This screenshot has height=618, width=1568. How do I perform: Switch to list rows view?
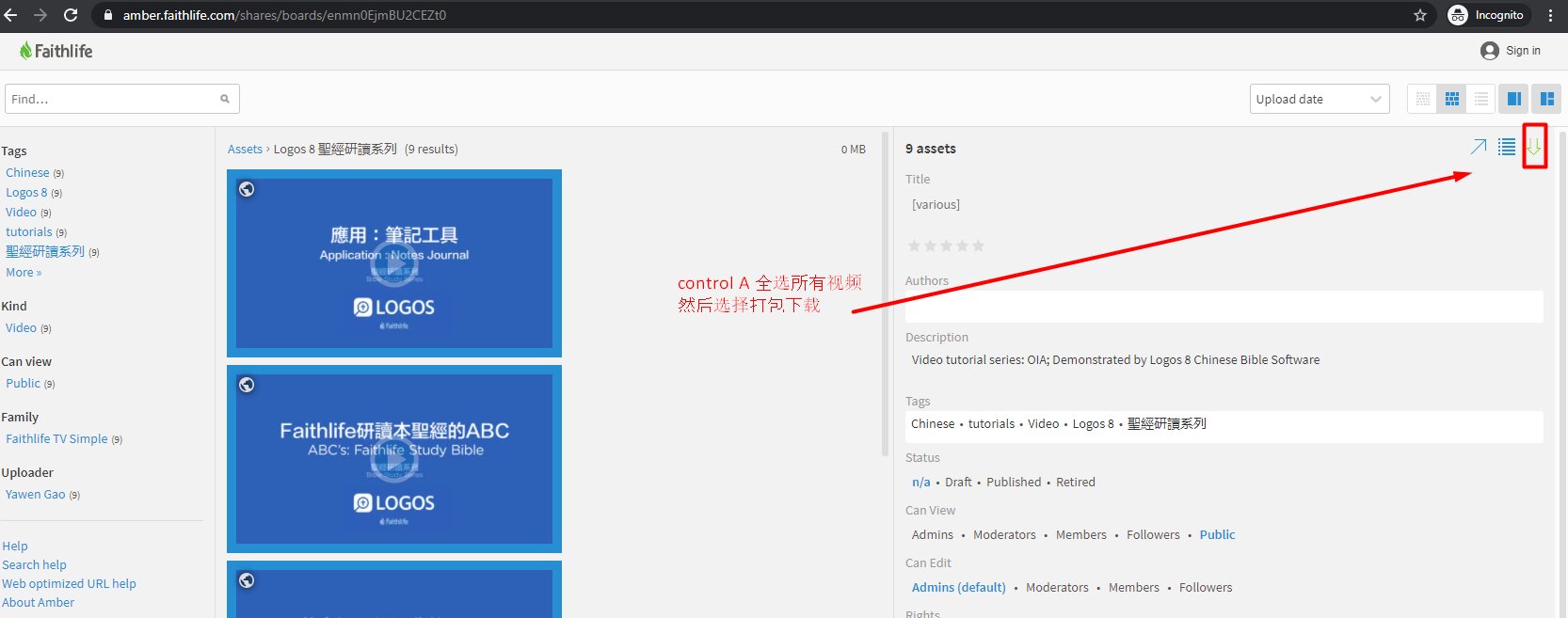pos(1481,99)
